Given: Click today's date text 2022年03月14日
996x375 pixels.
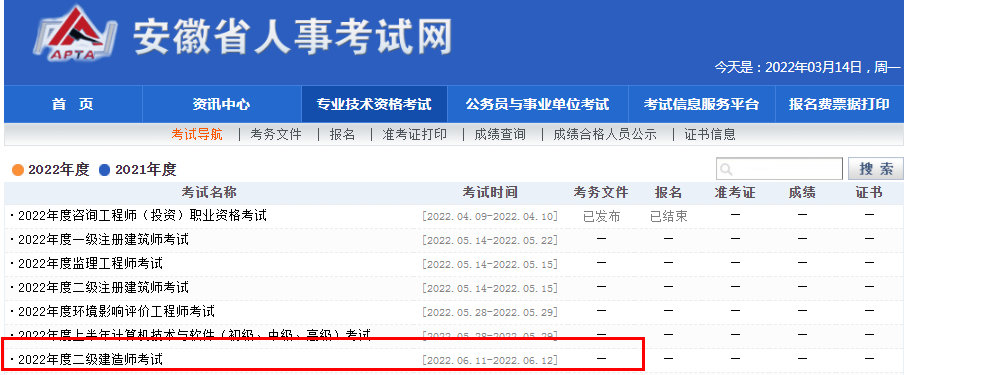Looking at the screenshot, I should click(x=813, y=67).
